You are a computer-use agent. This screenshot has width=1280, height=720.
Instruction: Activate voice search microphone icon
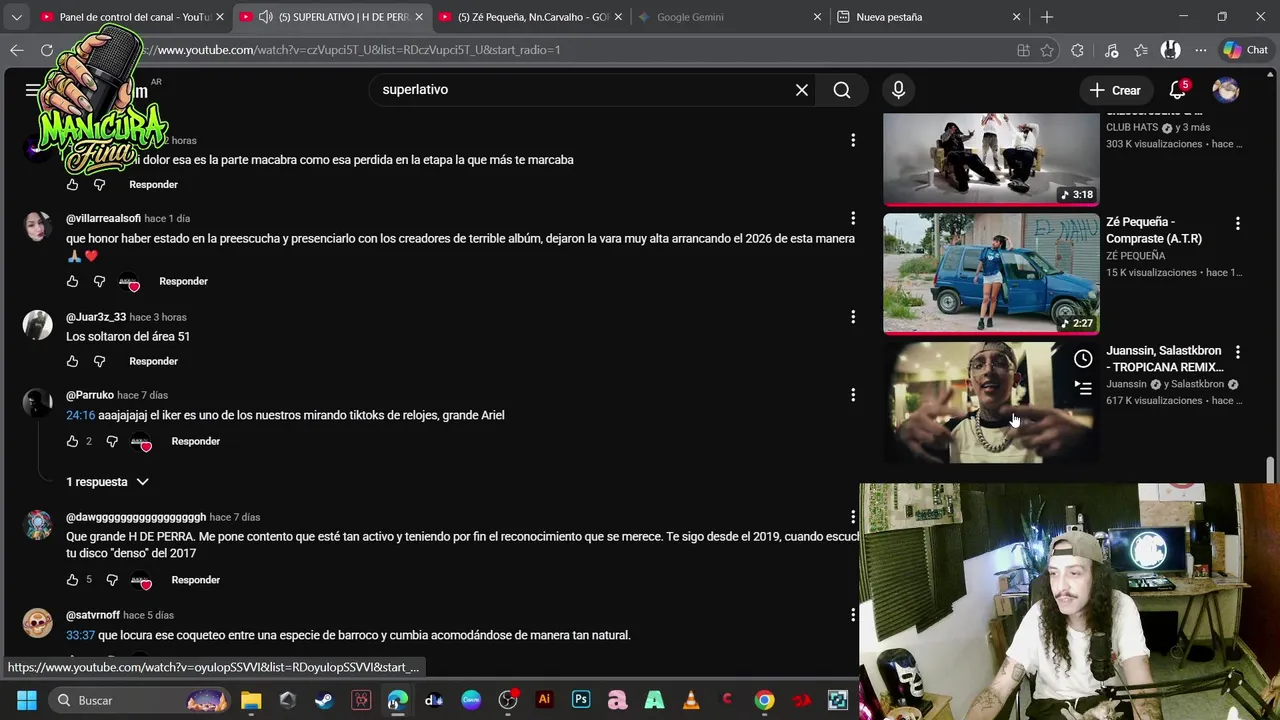(898, 90)
